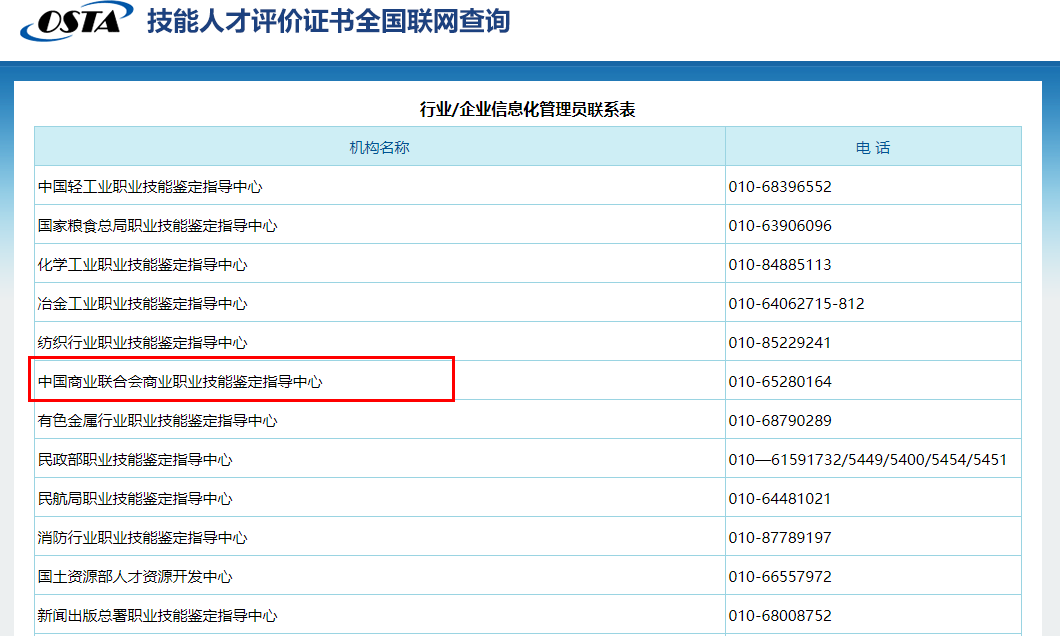Select phone number 010-68008752

[780, 616]
